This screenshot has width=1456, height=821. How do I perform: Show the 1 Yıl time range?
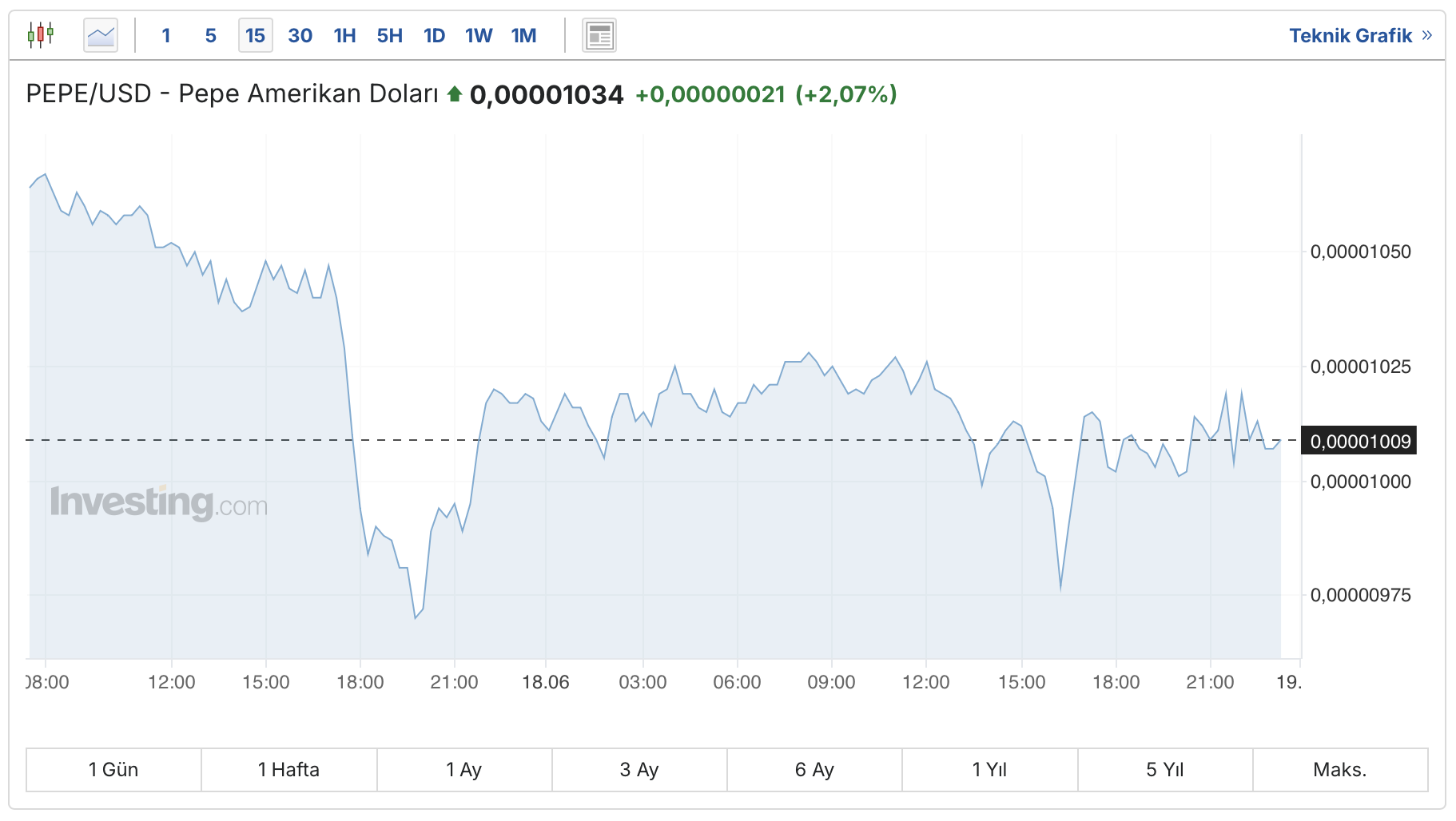[x=990, y=770]
